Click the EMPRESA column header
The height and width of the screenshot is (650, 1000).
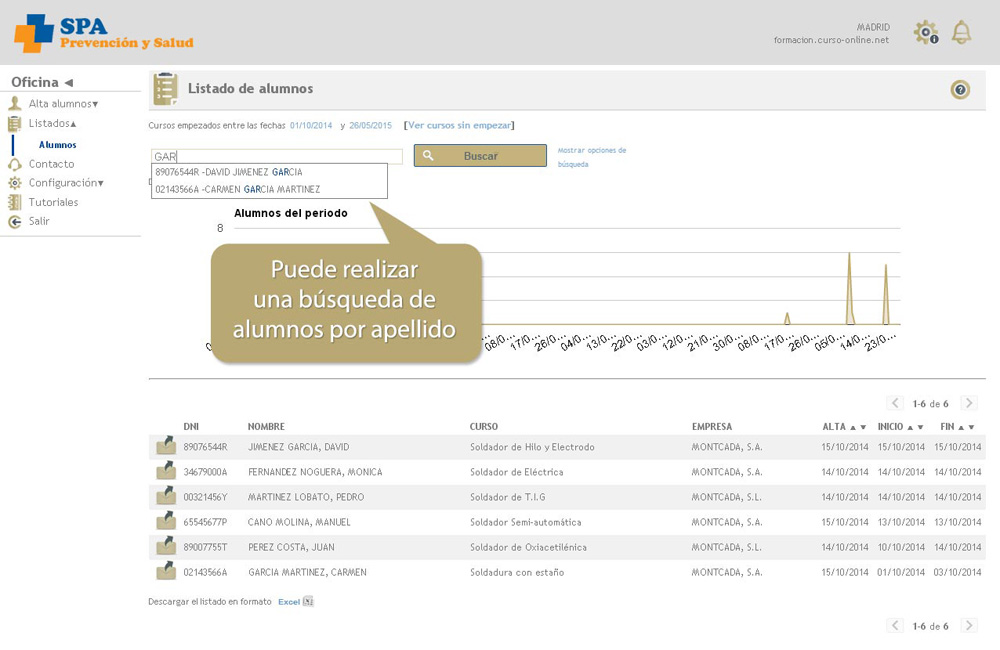coord(712,427)
